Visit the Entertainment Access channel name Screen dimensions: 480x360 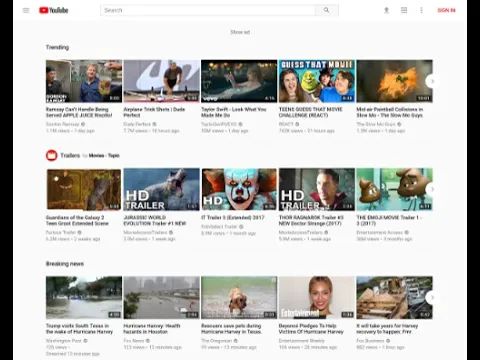tap(380, 232)
